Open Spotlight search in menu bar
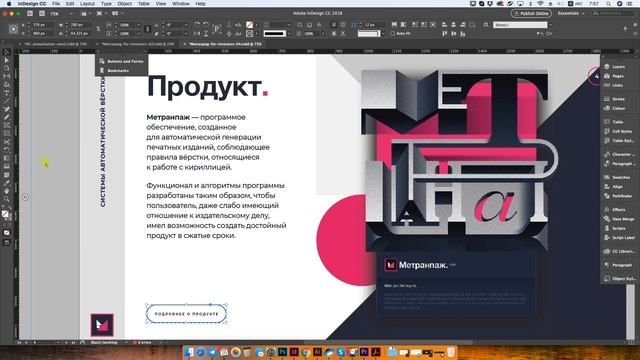640x360 pixels. pyautogui.click(x=608, y=3)
